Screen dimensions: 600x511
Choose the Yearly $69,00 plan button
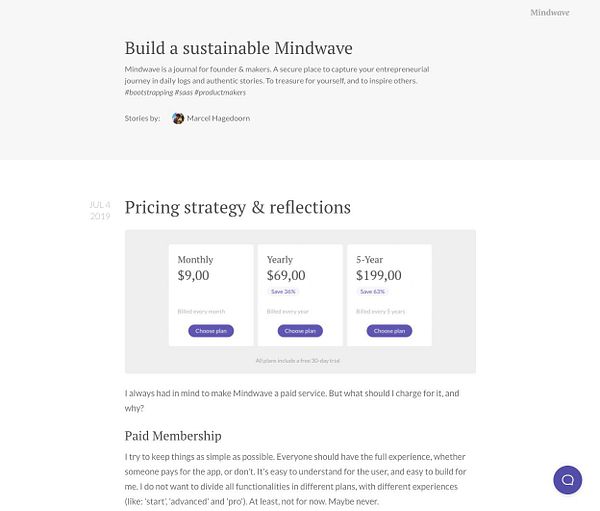(300, 331)
